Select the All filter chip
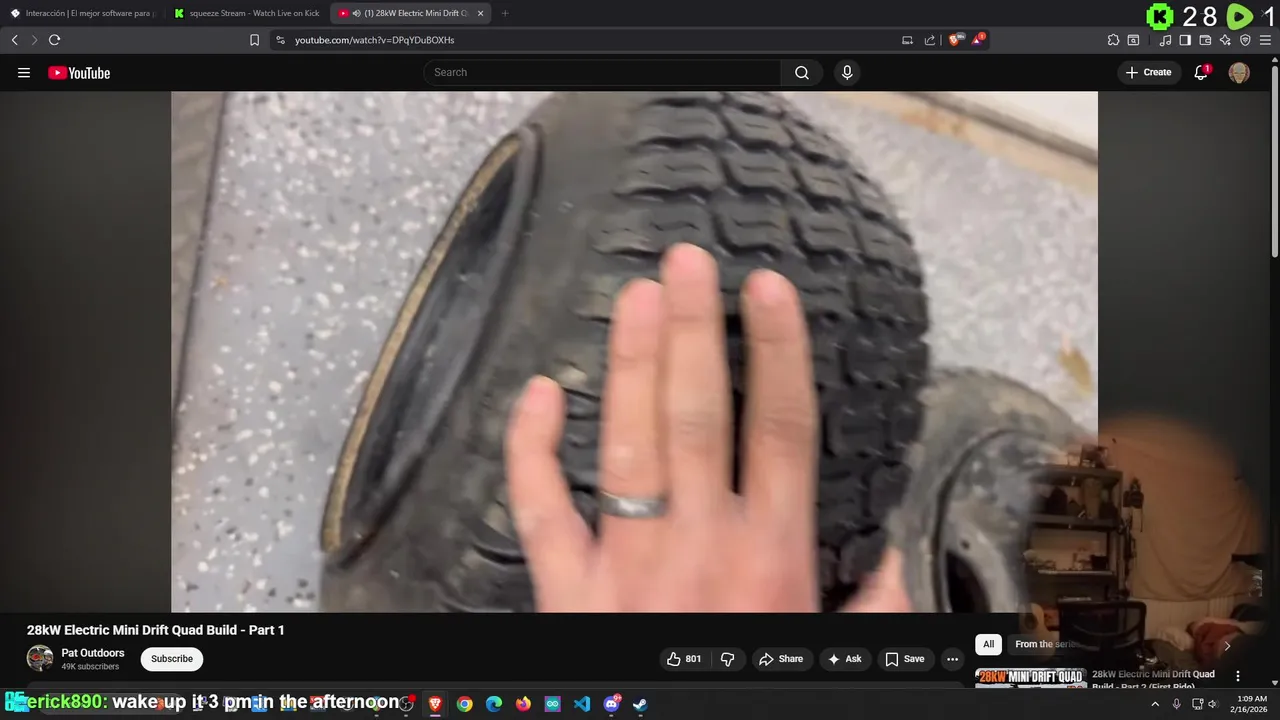The height and width of the screenshot is (720, 1280). click(988, 645)
